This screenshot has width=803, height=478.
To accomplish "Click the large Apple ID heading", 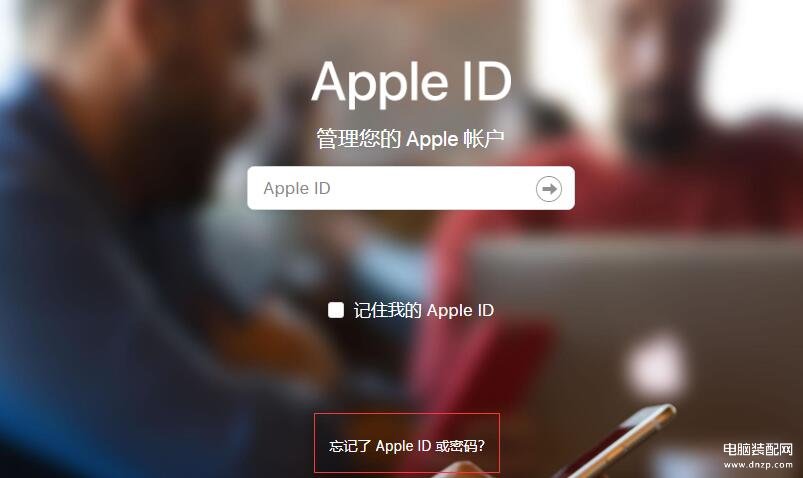I will click(411, 82).
